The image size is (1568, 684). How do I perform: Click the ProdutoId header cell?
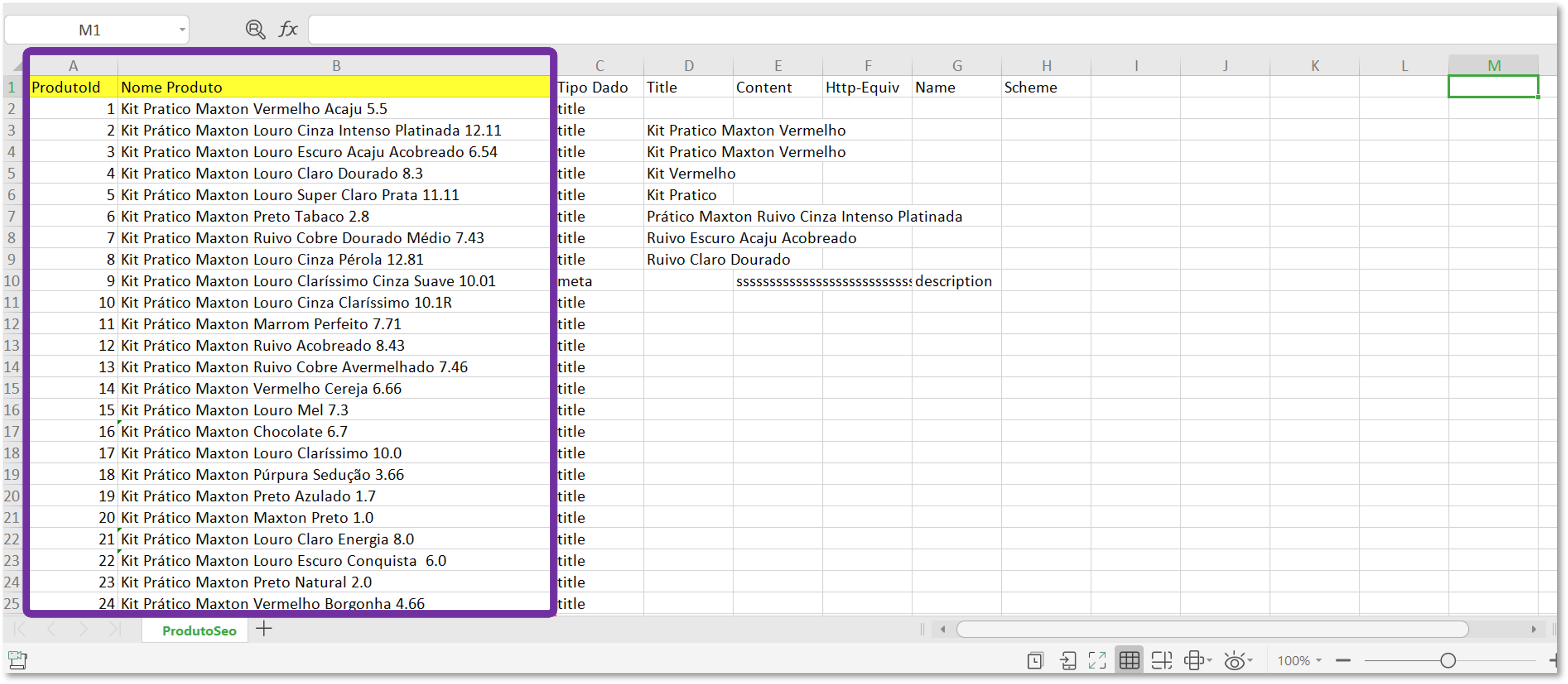tap(74, 87)
